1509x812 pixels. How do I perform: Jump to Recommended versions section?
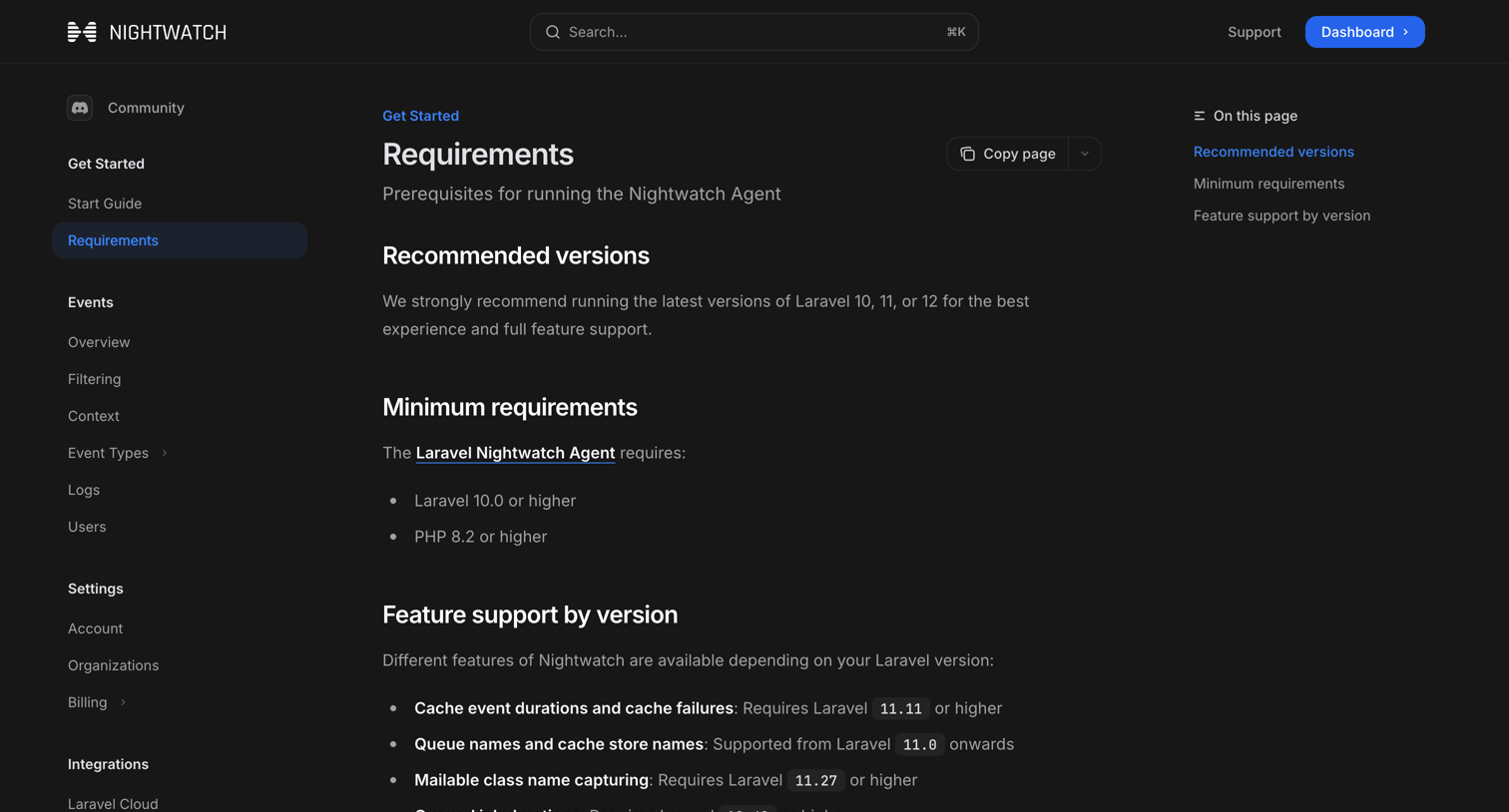1273,152
